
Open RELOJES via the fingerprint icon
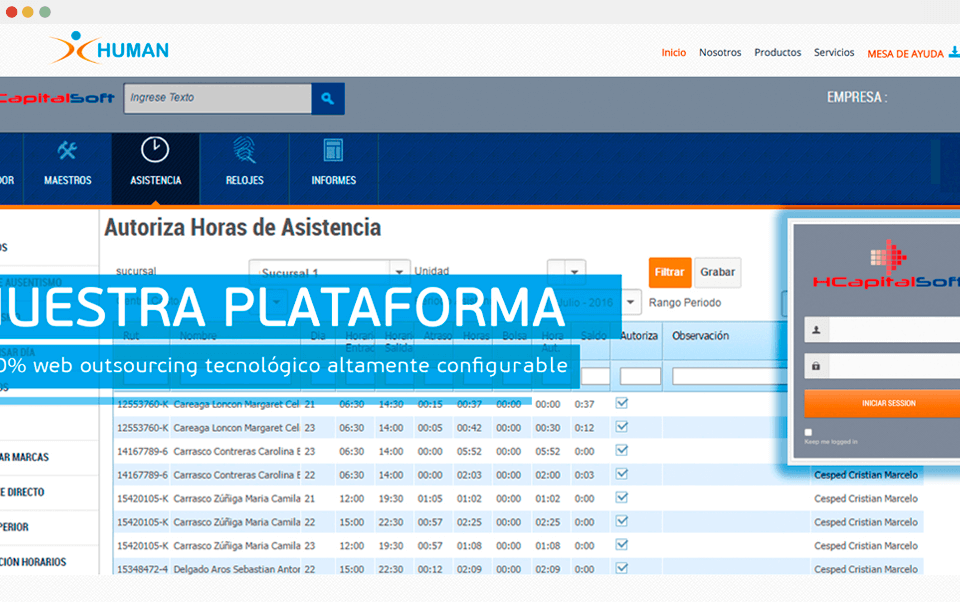pyautogui.click(x=244, y=154)
